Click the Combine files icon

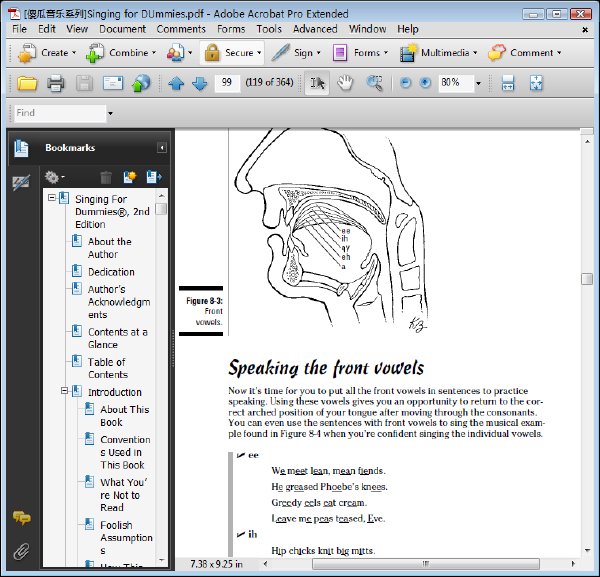coord(95,53)
